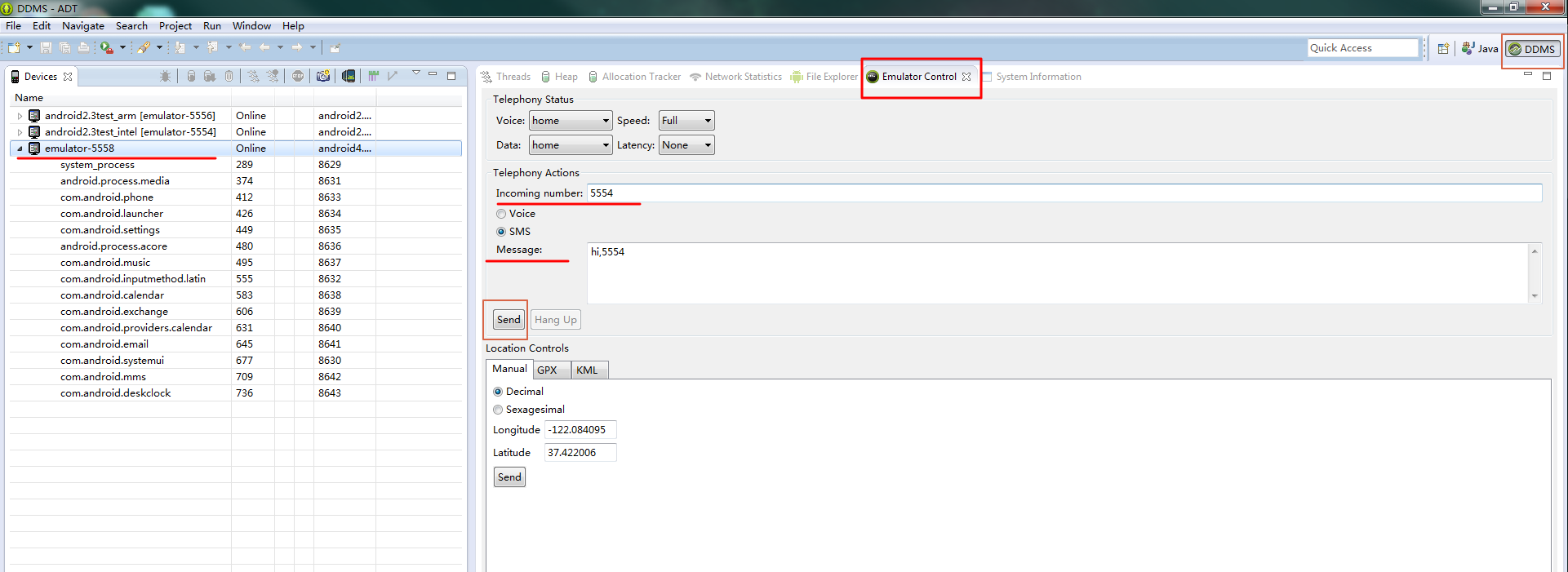
Task: Run the External Tools launcher icon
Action: coord(107,48)
